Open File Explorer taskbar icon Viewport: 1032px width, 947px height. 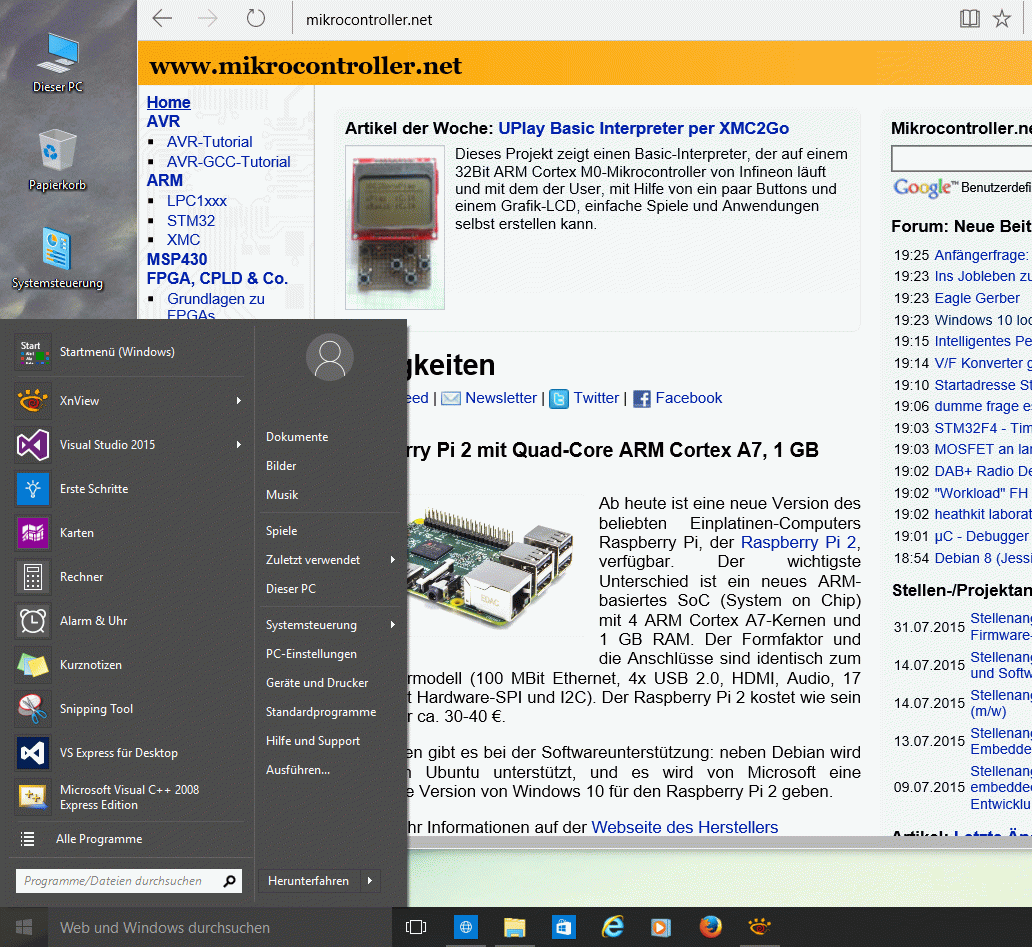pyautogui.click(x=514, y=927)
